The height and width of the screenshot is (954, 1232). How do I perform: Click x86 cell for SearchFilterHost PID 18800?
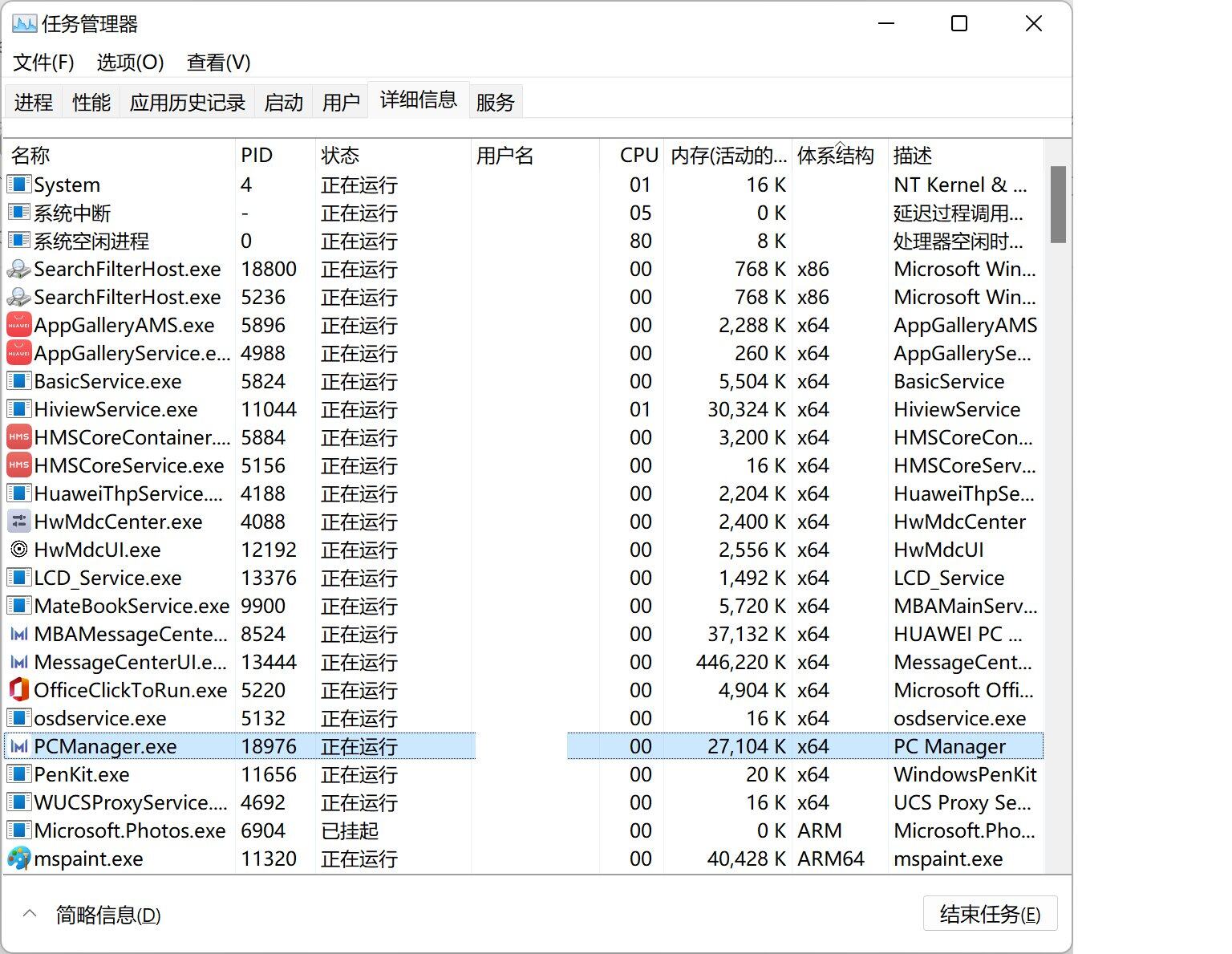813,269
